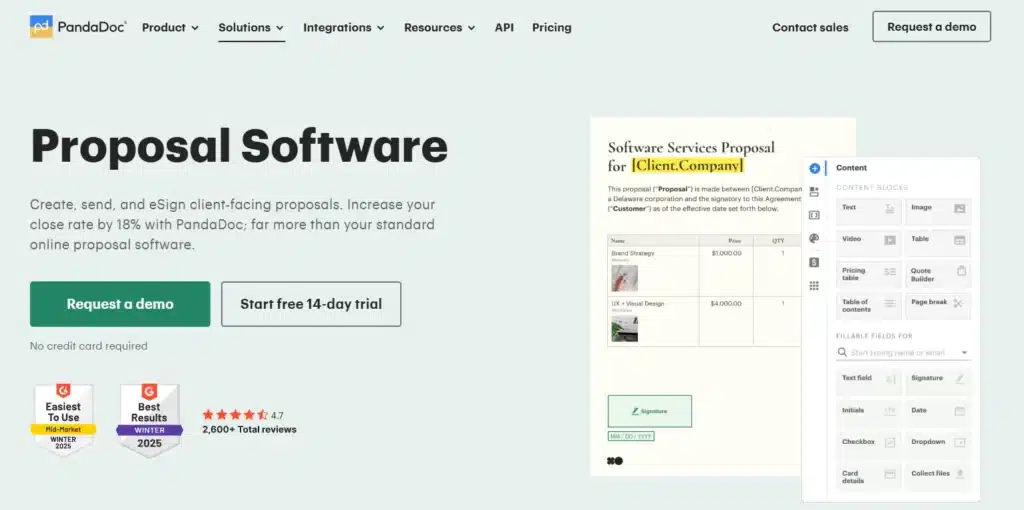The width and height of the screenshot is (1024, 510).
Task: Click the G2 Best Results badge
Action: (149, 420)
